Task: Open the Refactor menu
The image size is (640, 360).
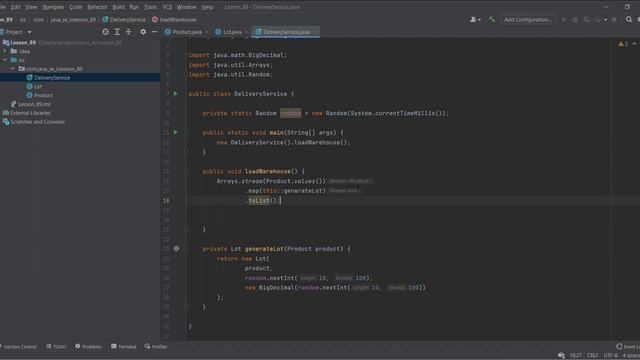Action: point(97,7)
